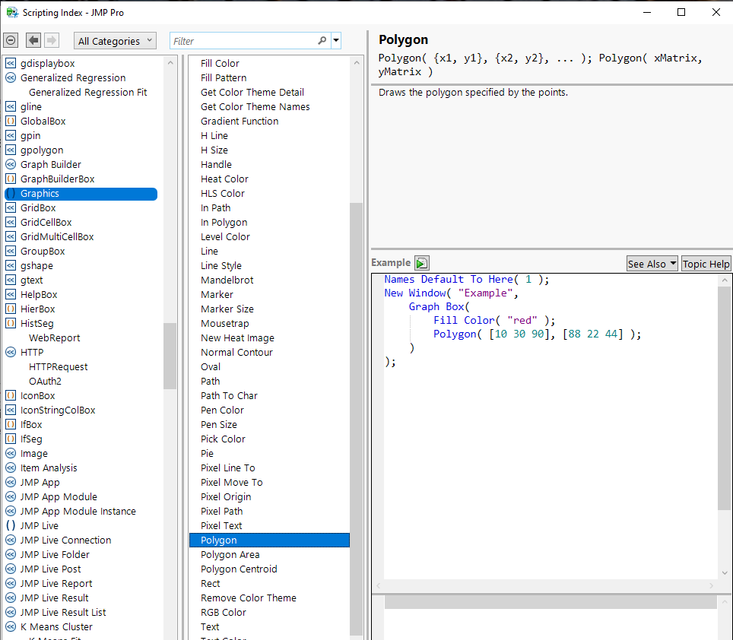Select Normal Contour function
The width and height of the screenshot is (733, 640).
point(237,352)
